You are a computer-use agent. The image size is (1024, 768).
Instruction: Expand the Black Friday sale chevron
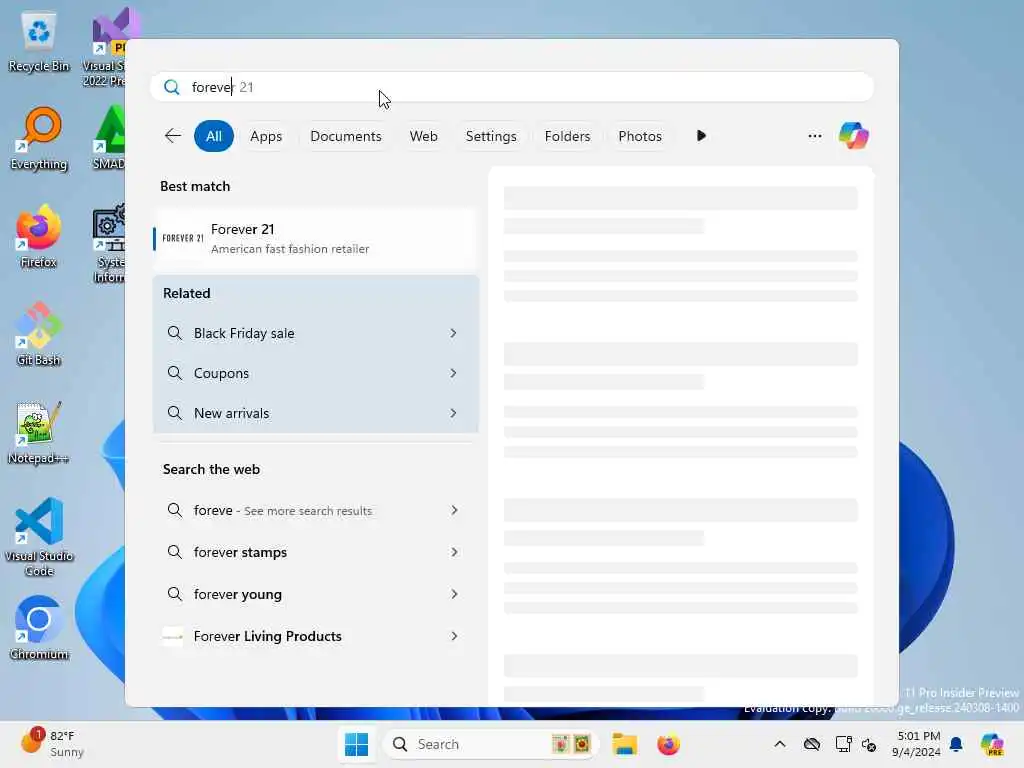(x=453, y=333)
